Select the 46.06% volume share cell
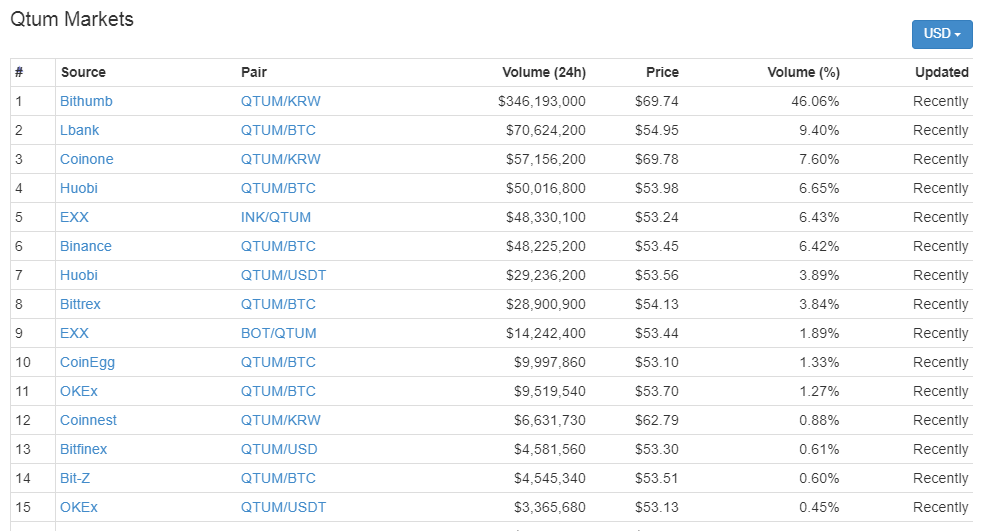The width and height of the screenshot is (982, 531). 815,101
